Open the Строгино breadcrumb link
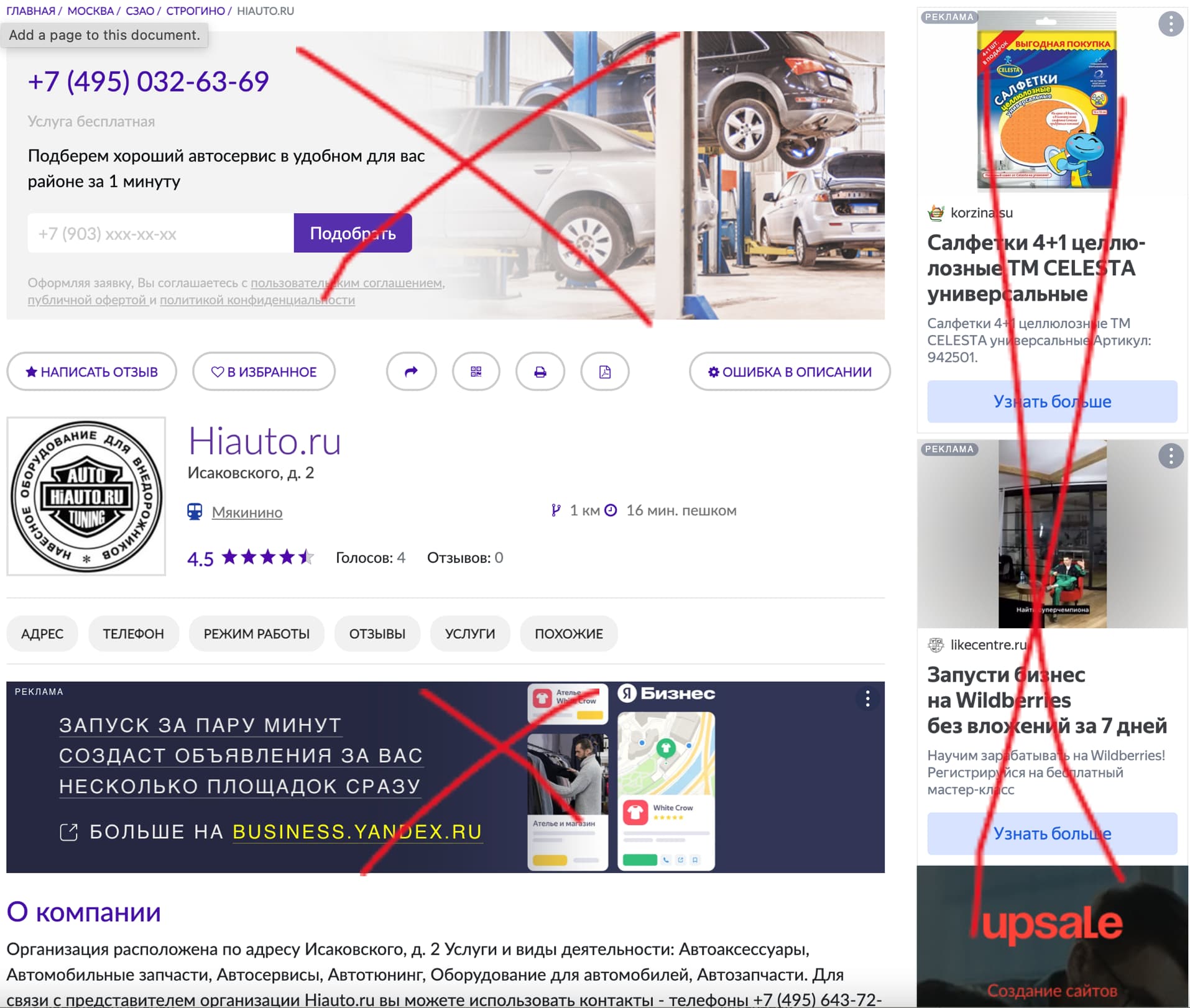Viewport: 1190px width, 1008px height. 196,11
